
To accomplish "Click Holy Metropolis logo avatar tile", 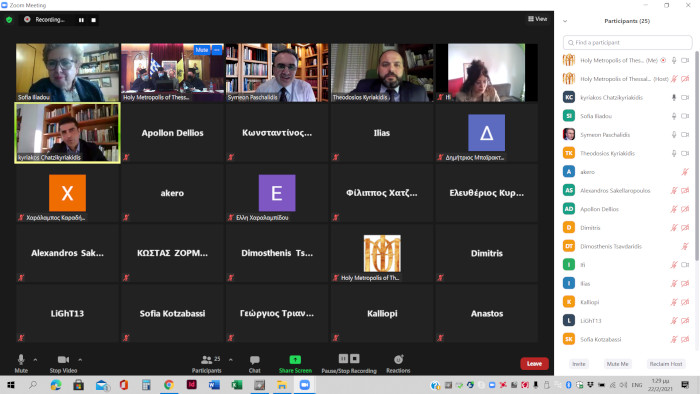I will (x=382, y=253).
